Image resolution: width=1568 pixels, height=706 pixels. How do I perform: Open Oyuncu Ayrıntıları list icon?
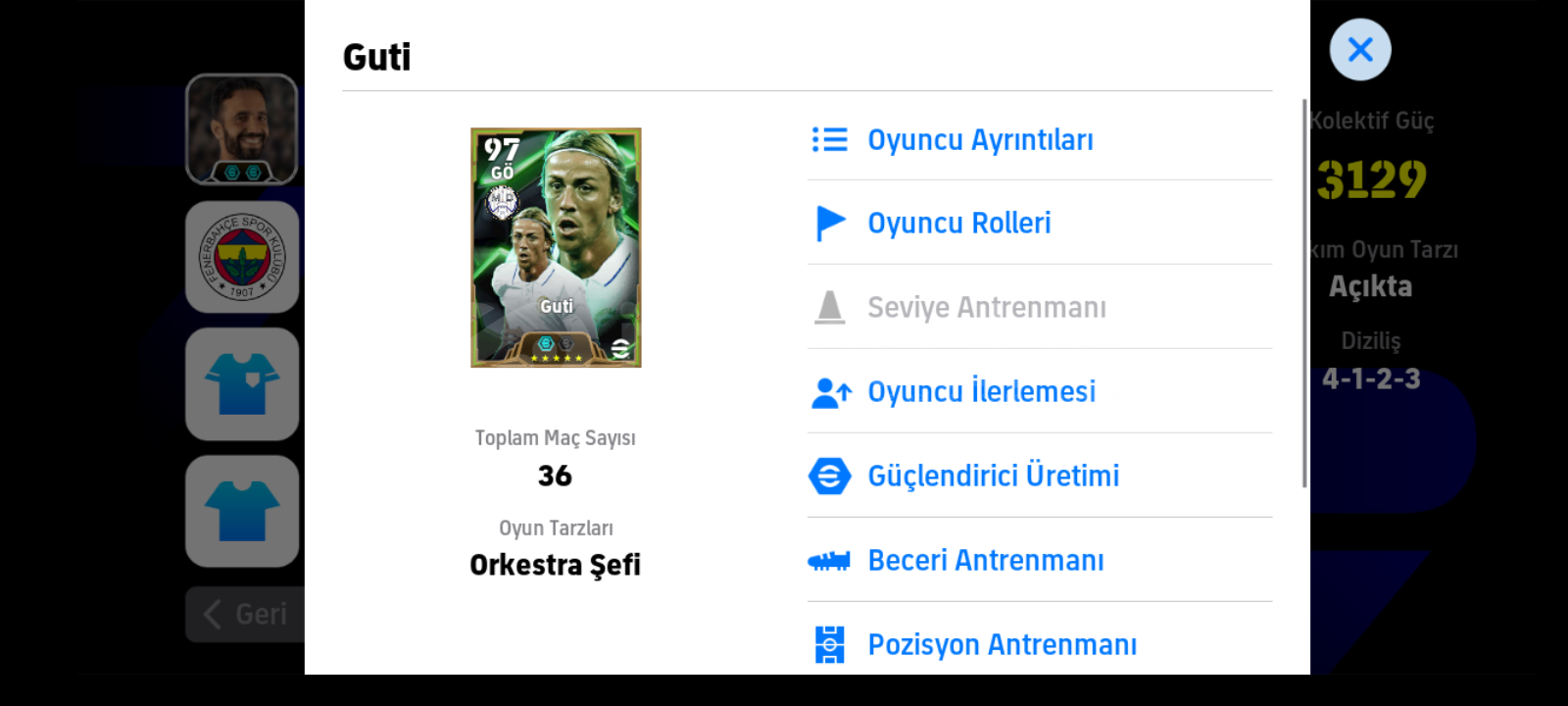(x=829, y=139)
